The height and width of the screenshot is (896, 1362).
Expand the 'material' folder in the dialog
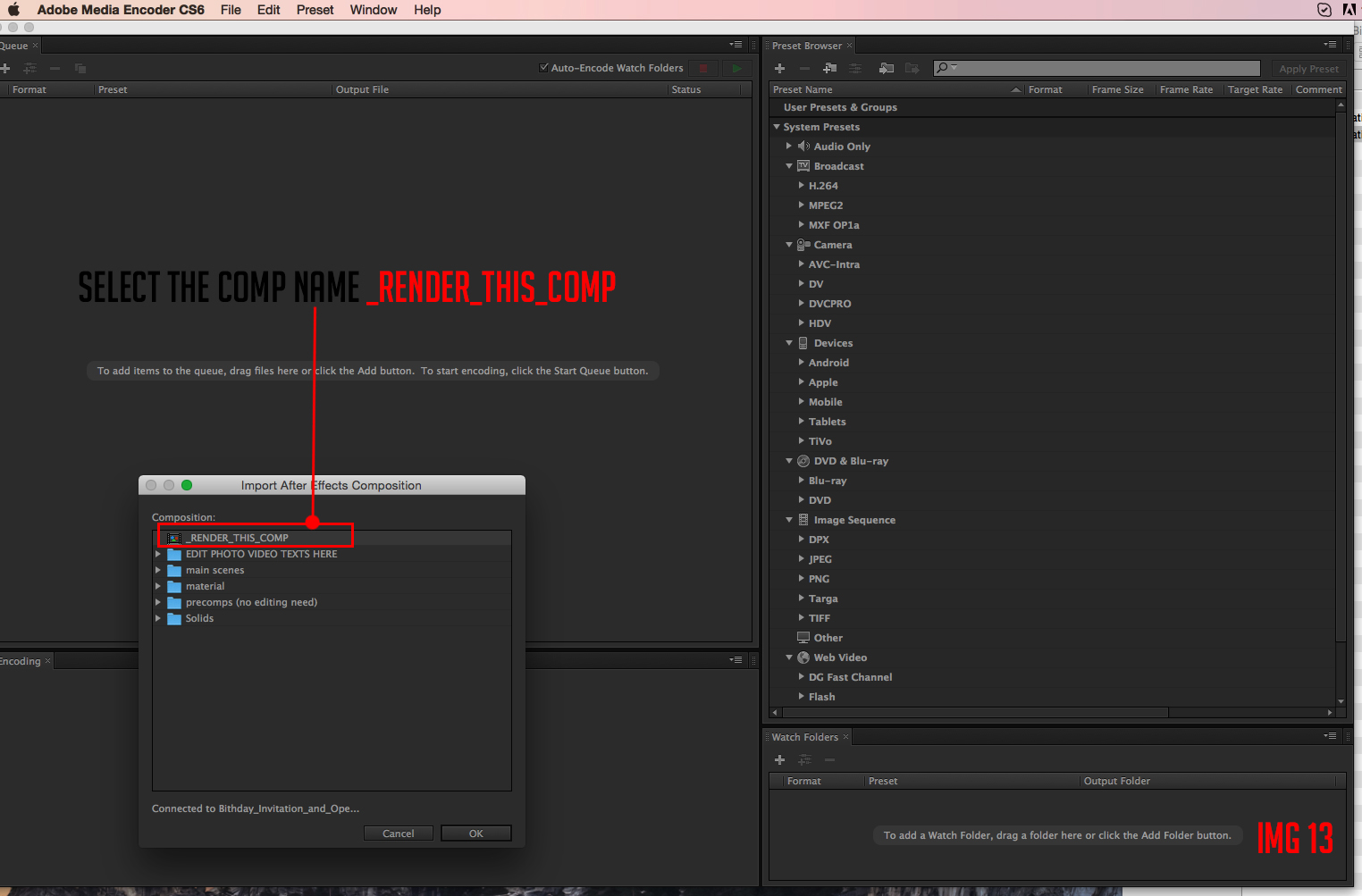click(x=158, y=586)
